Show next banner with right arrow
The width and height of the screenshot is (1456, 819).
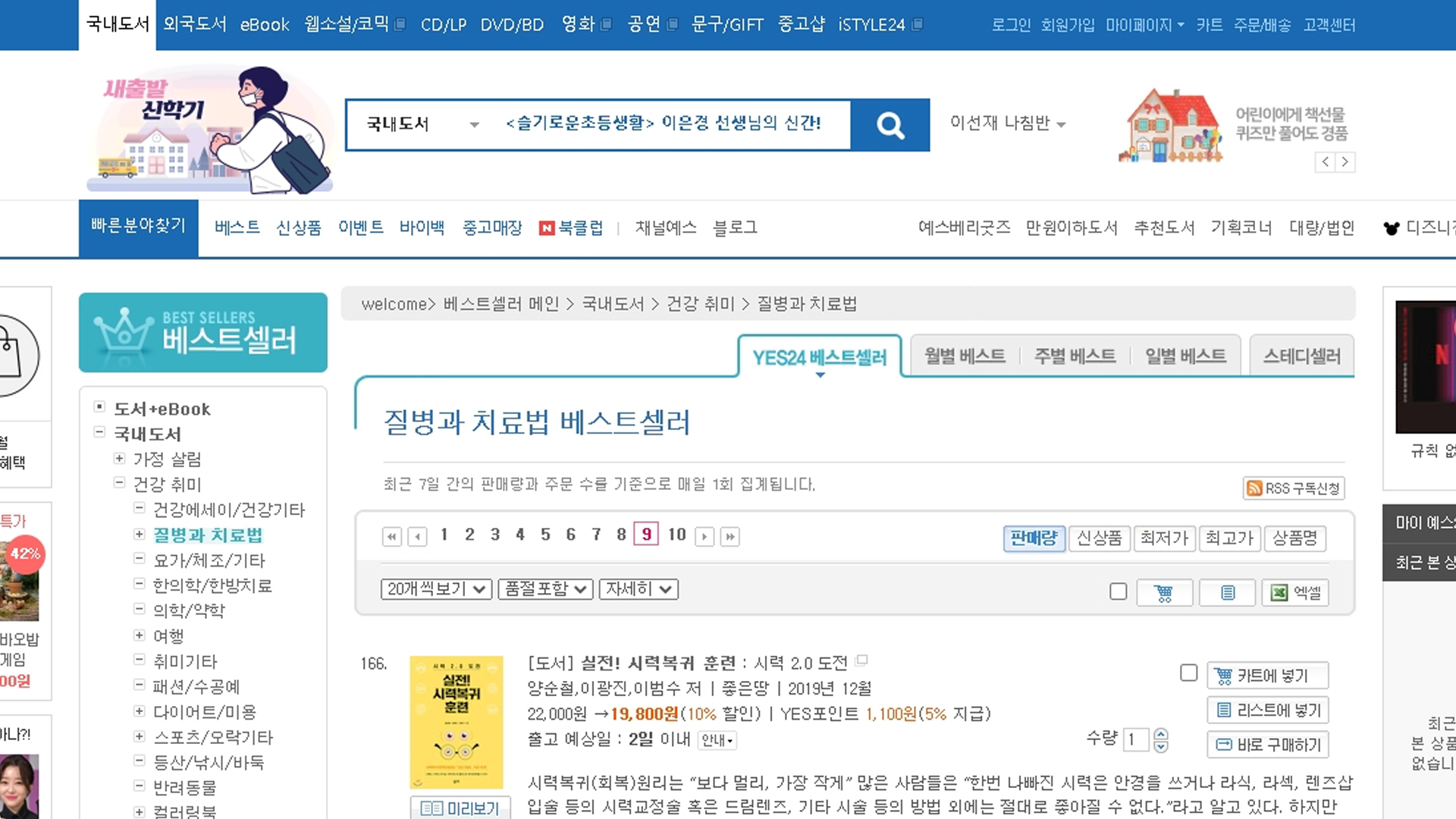tap(1345, 162)
